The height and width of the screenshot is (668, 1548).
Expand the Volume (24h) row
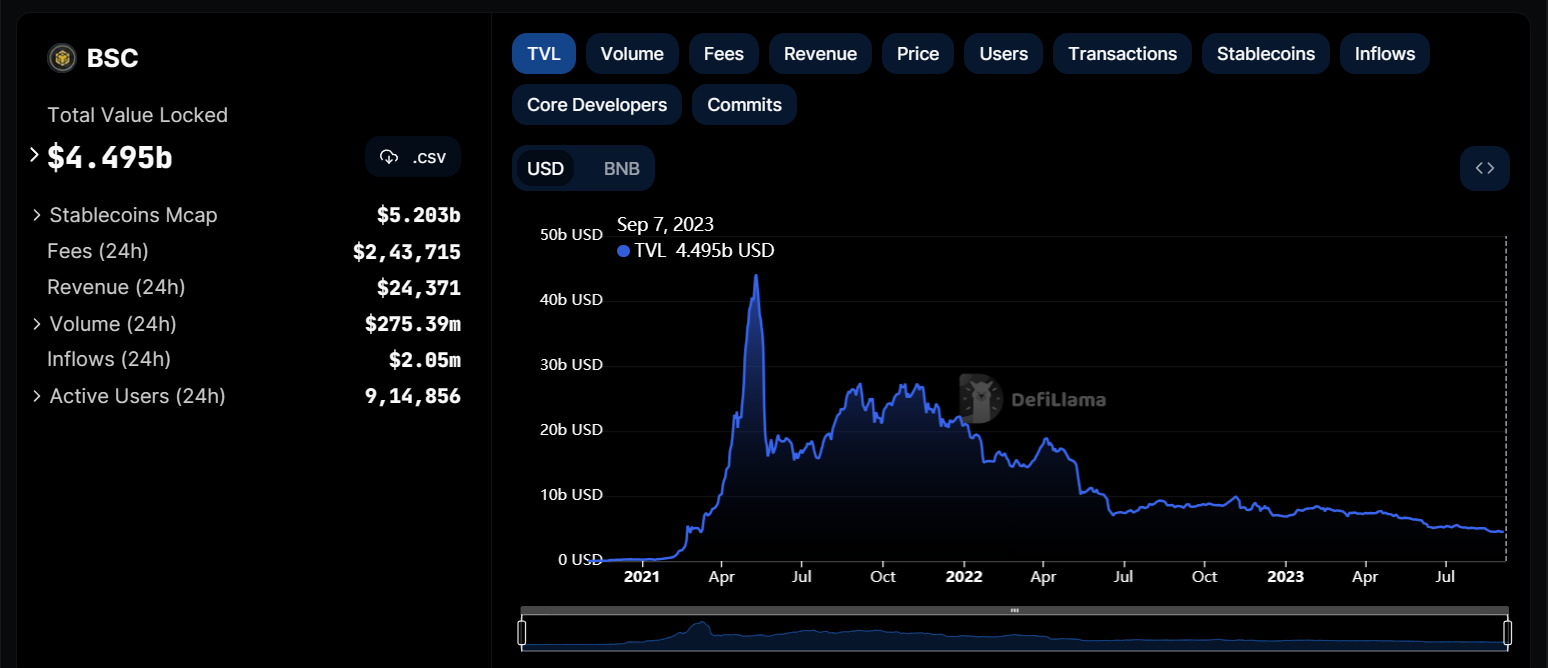coord(37,324)
